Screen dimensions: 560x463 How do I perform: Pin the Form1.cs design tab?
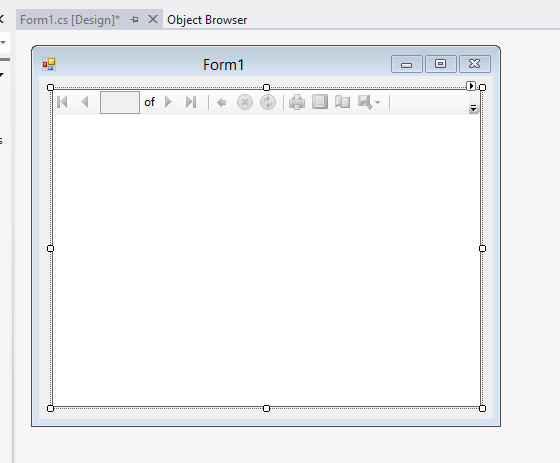pos(134,20)
